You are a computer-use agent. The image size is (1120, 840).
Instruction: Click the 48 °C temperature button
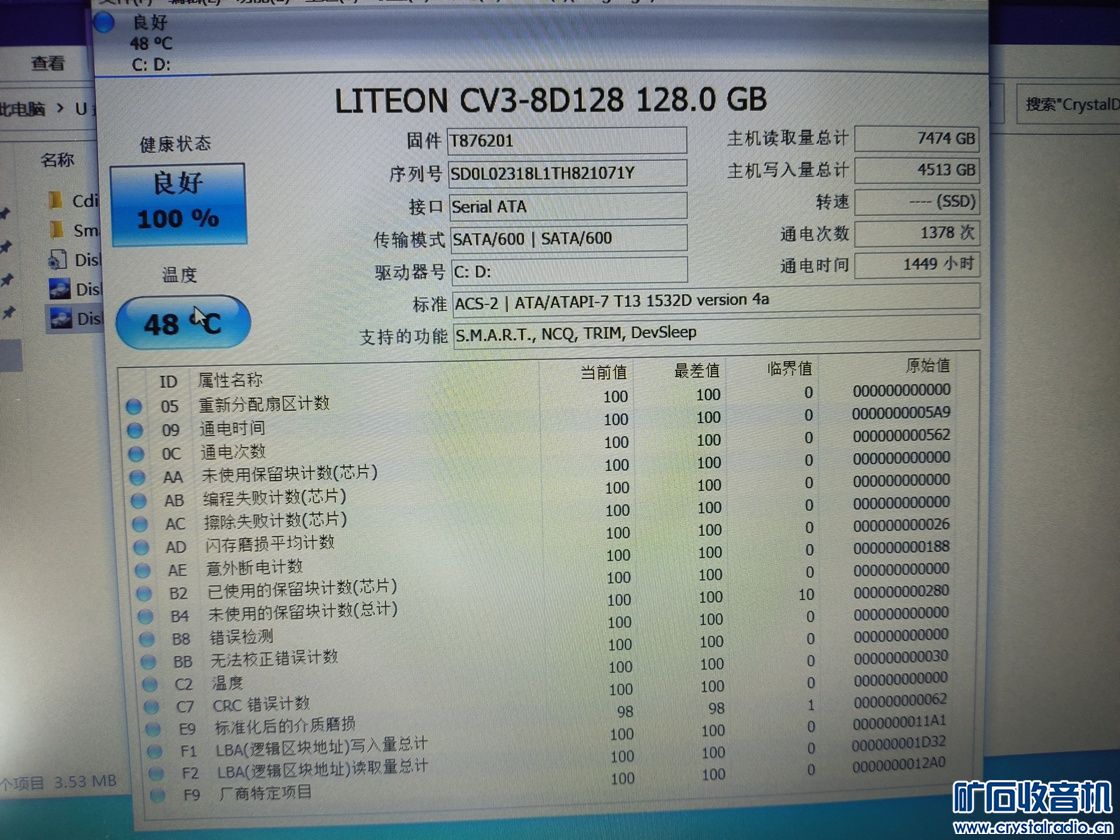click(x=183, y=323)
